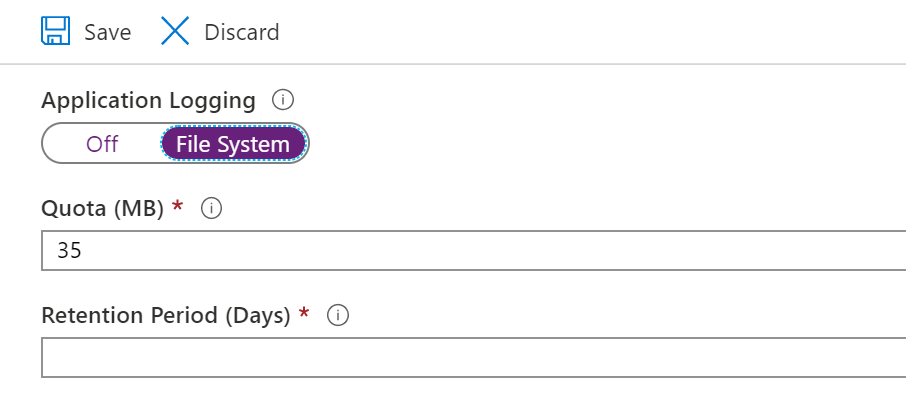Focus the empty Retention Period input field
Viewport: 906px width, 418px height.
point(474,357)
